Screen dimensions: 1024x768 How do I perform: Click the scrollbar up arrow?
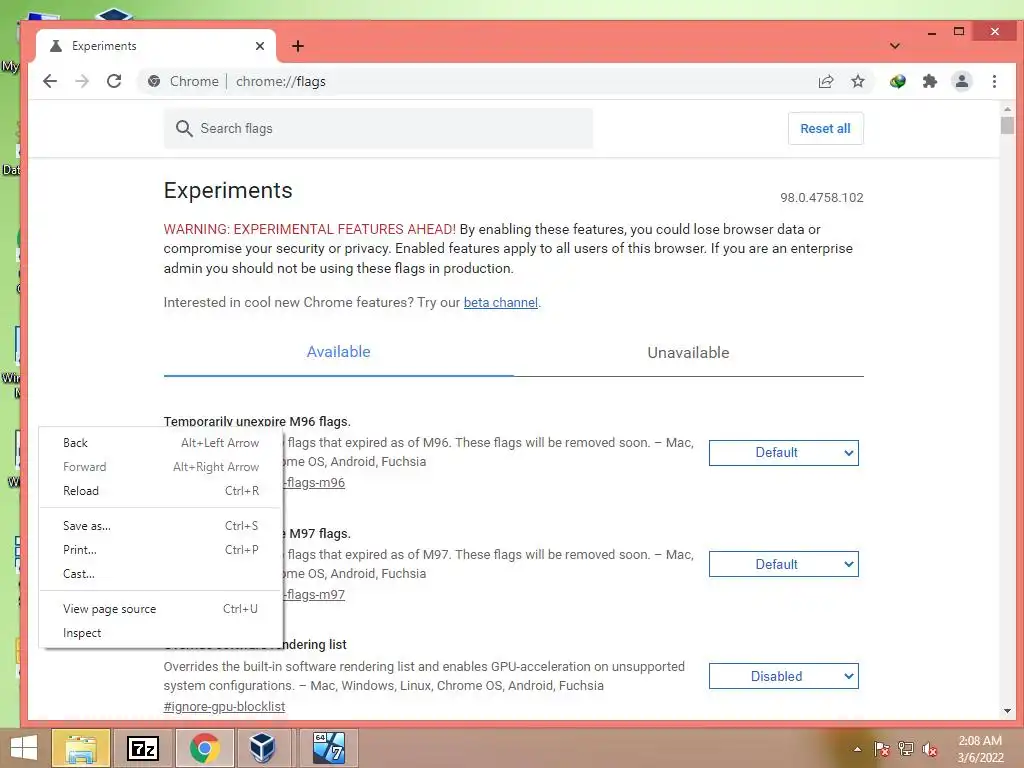tap(1007, 108)
